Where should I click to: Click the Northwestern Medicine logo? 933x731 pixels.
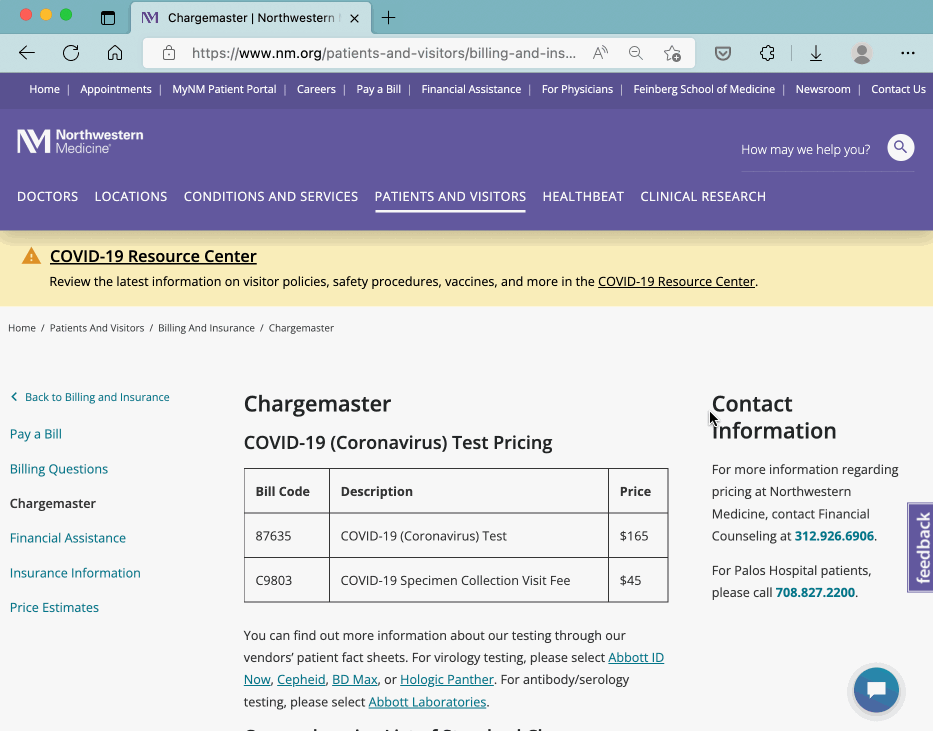click(x=80, y=142)
